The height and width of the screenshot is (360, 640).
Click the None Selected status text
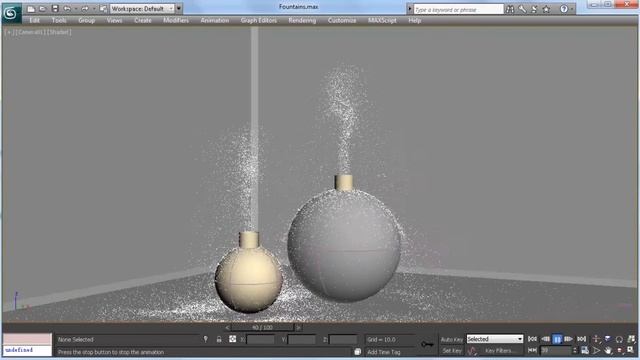(76, 340)
